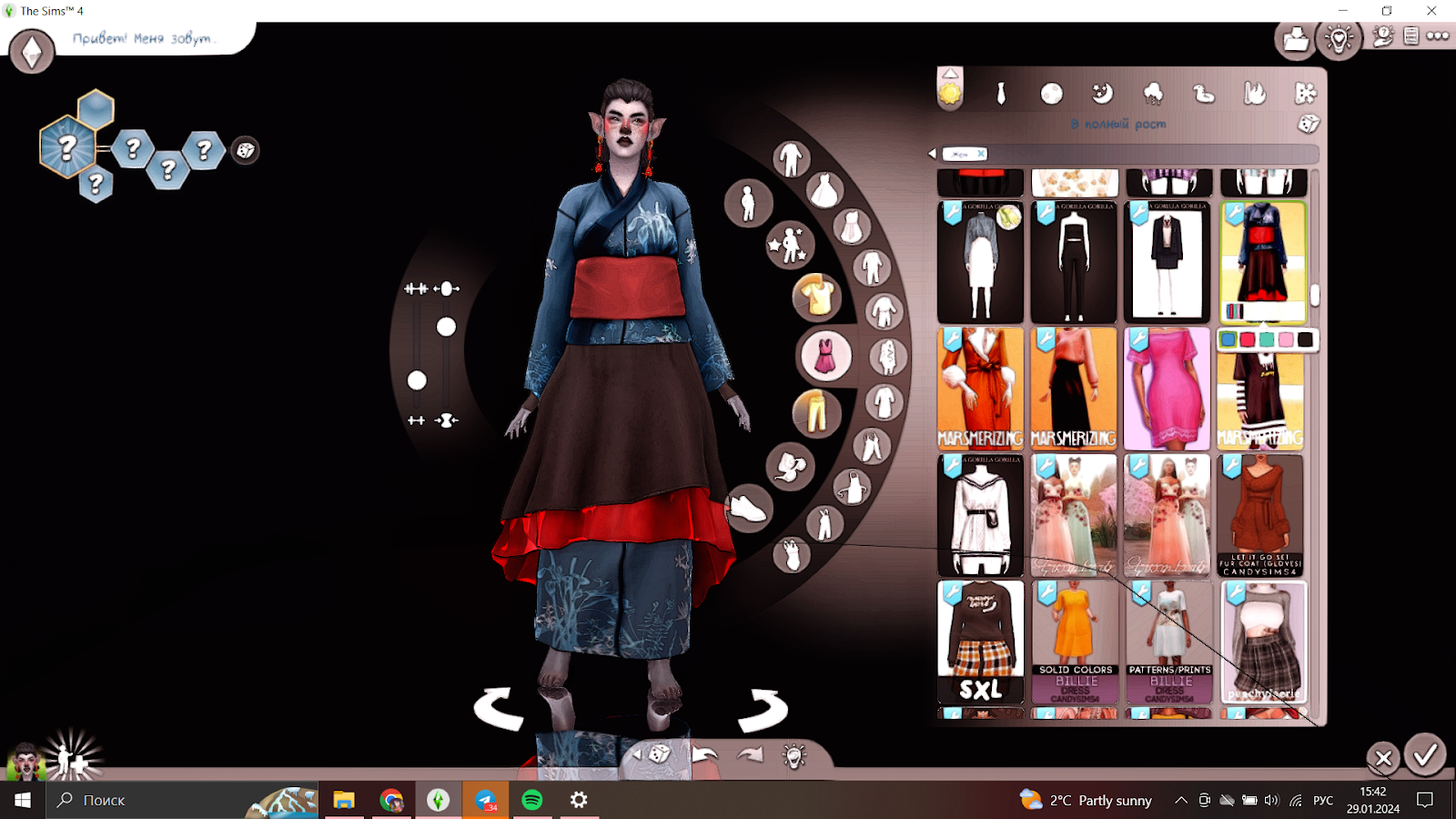Filter by long gown subcategory icon
This screenshot has height=819, width=1456.
(x=824, y=190)
